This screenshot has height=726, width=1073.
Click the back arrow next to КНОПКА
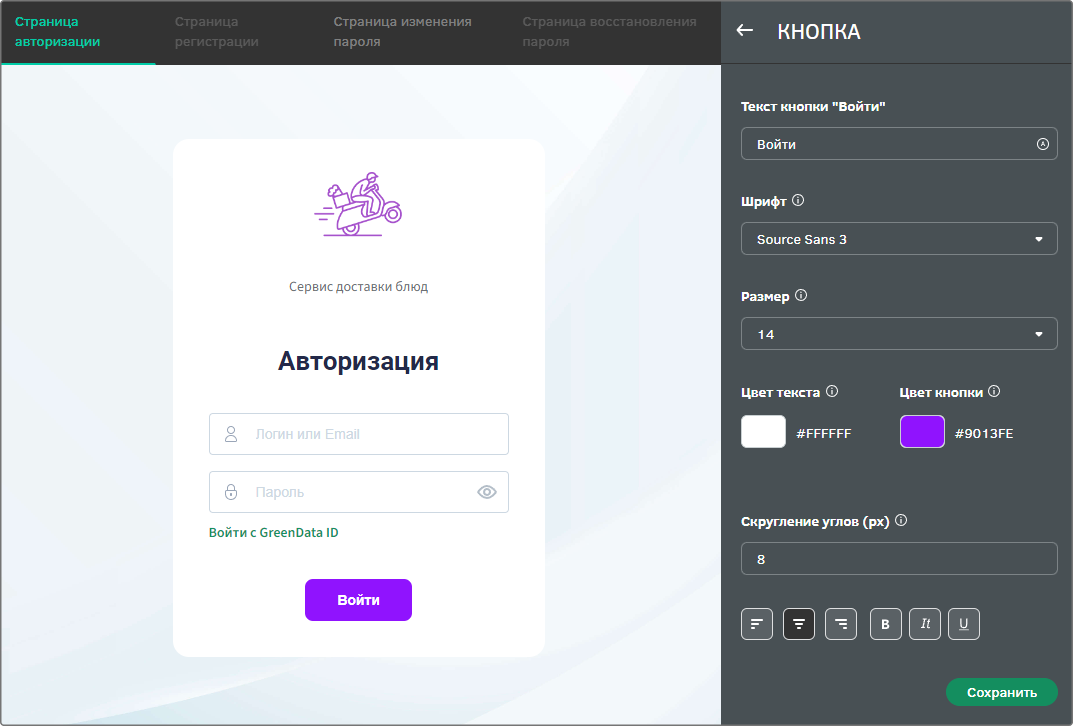745,30
